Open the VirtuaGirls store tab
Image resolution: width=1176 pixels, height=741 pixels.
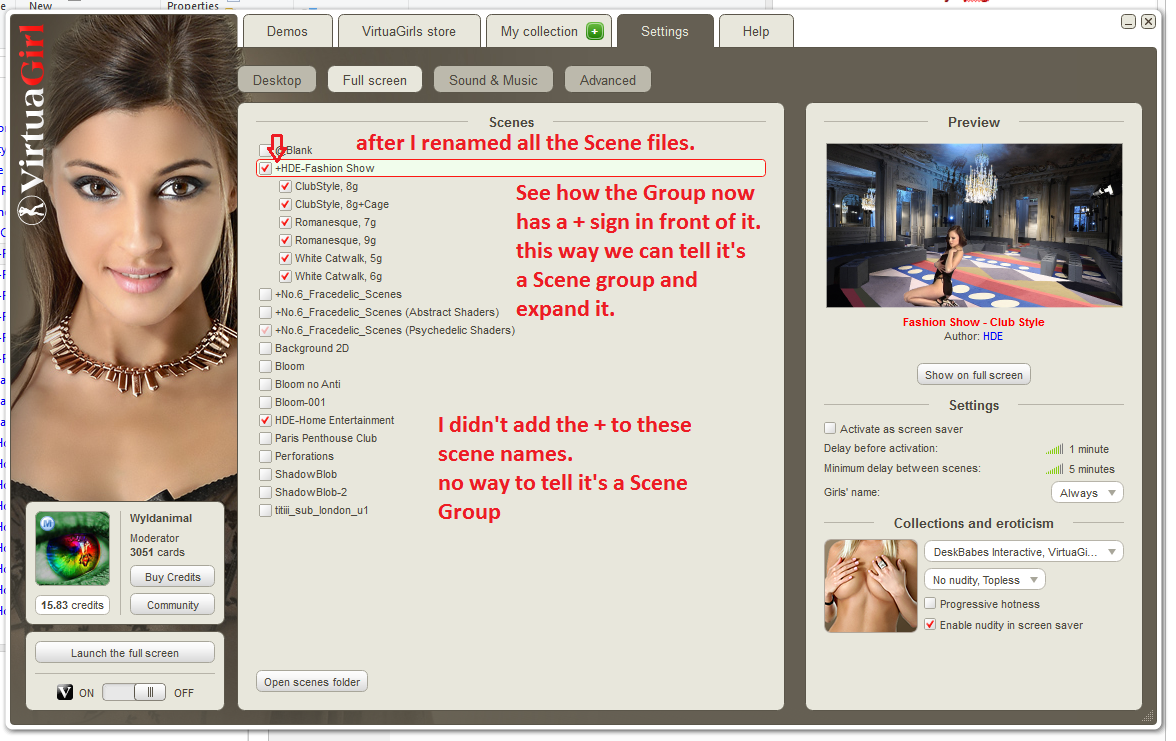[409, 32]
